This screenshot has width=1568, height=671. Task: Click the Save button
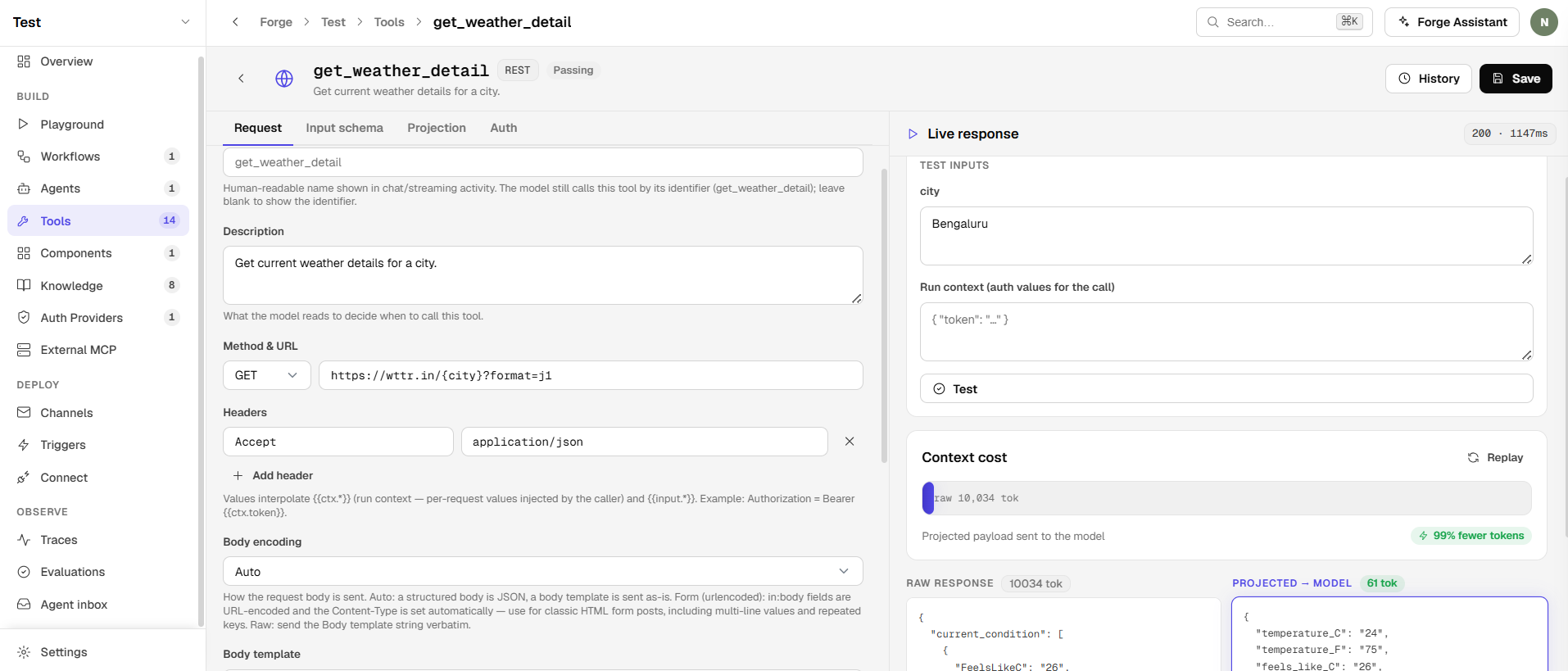click(1516, 79)
